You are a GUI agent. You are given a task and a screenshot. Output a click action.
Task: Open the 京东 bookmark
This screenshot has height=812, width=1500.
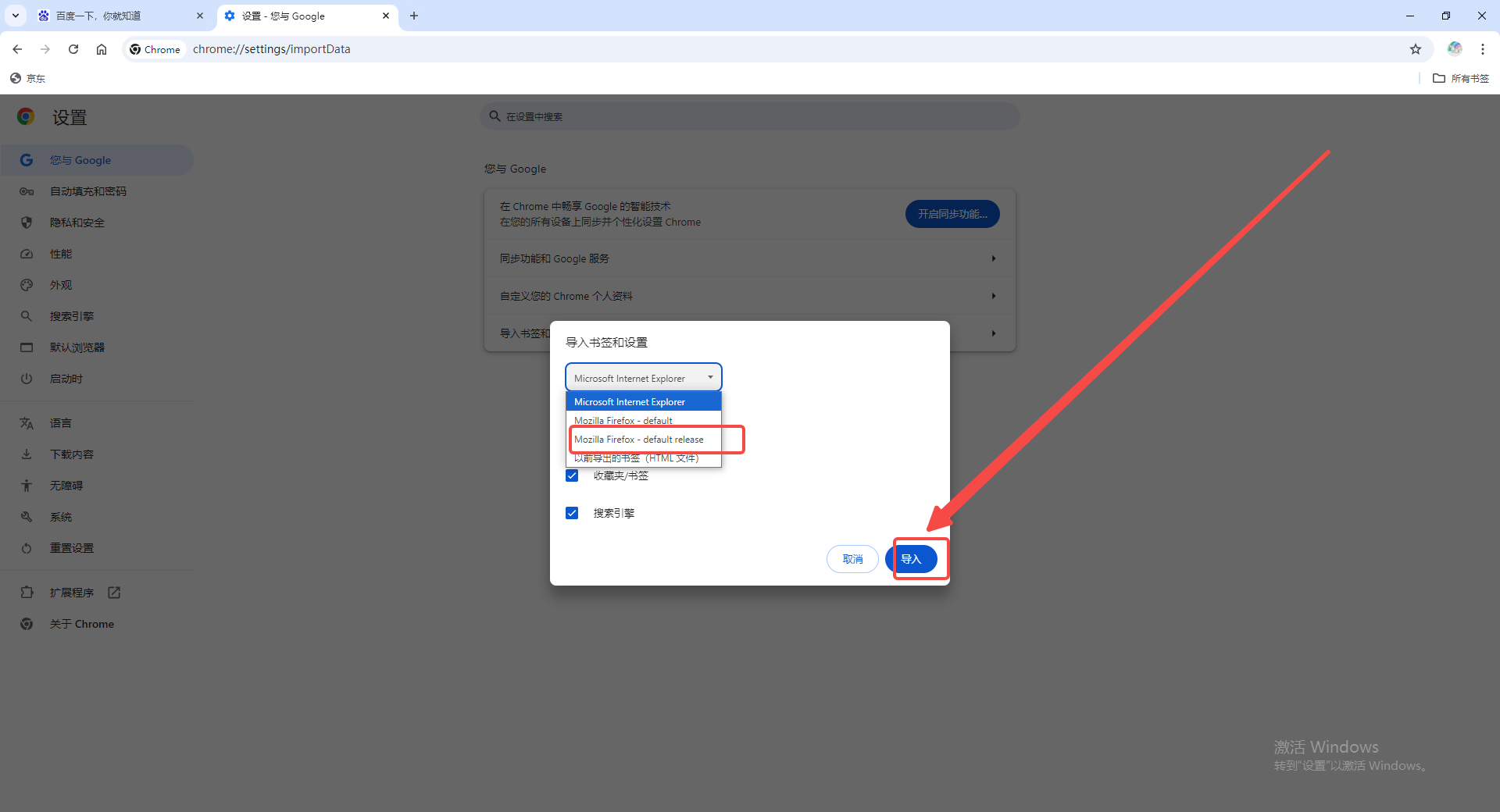pos(28,78)
